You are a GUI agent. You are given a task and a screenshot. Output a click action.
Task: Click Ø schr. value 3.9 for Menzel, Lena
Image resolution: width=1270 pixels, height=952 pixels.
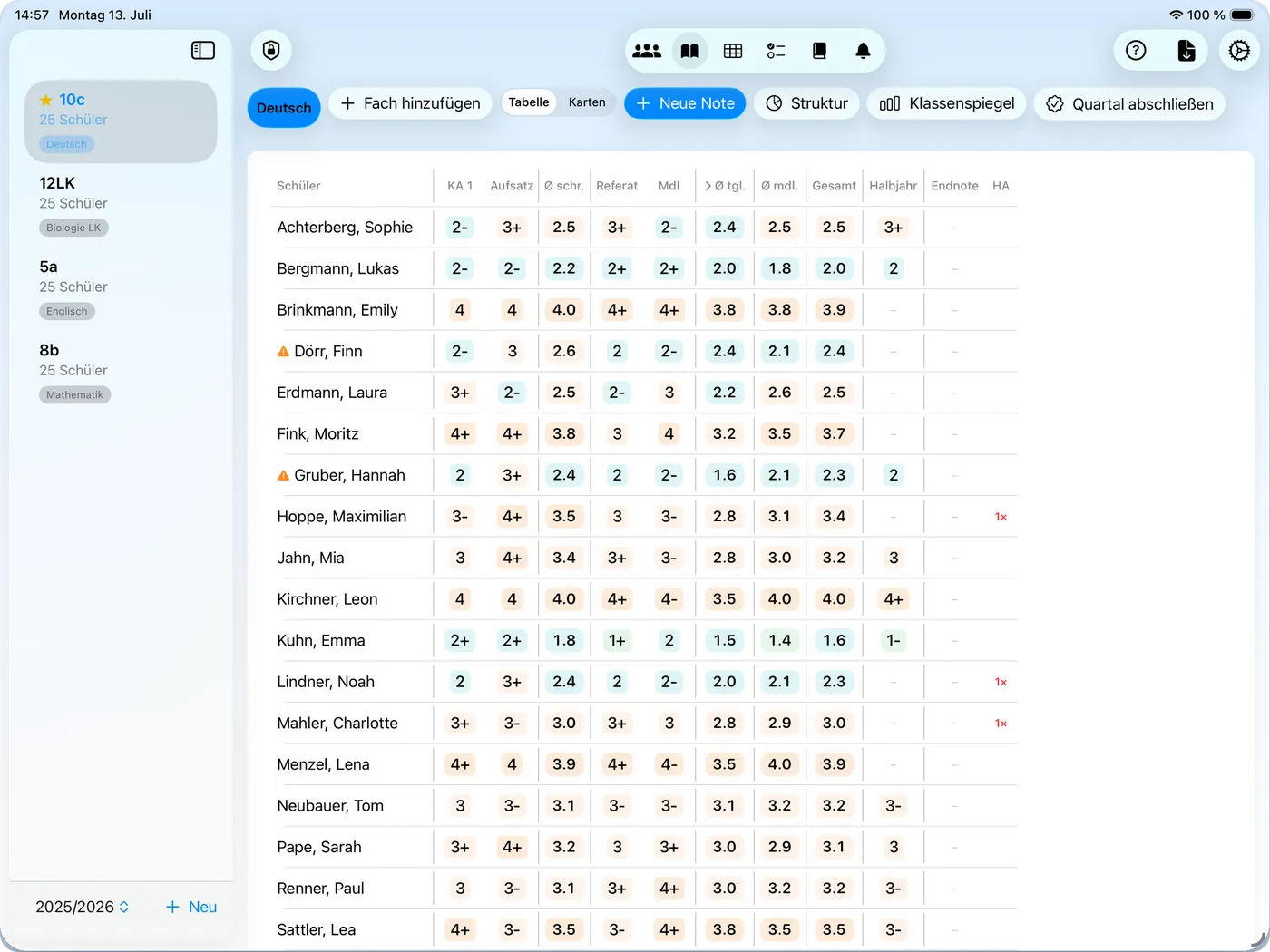(x=564, y=764)
